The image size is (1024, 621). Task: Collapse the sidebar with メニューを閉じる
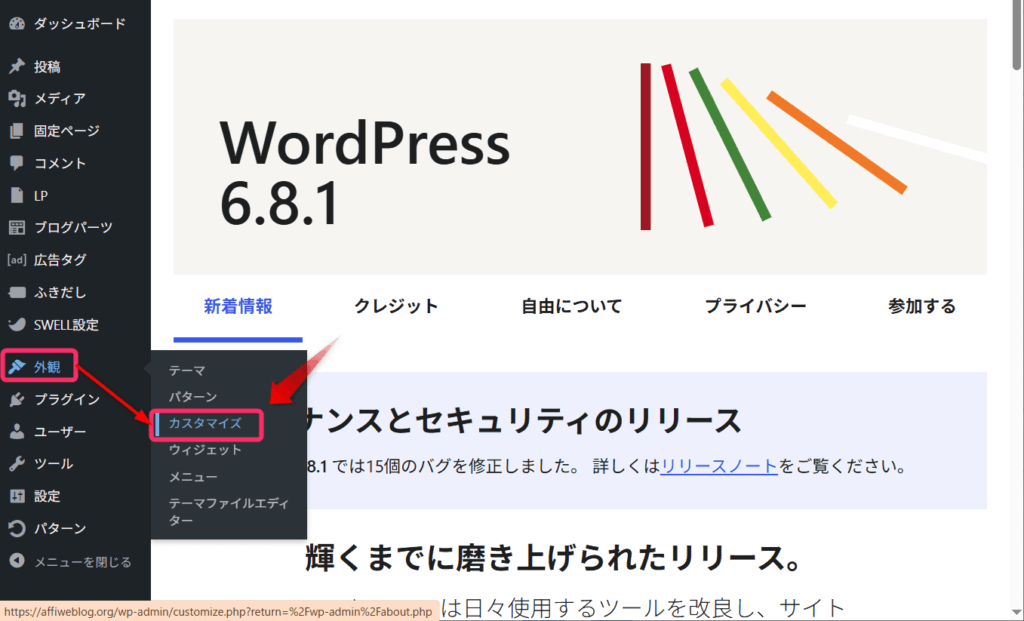tap(70, 561)
